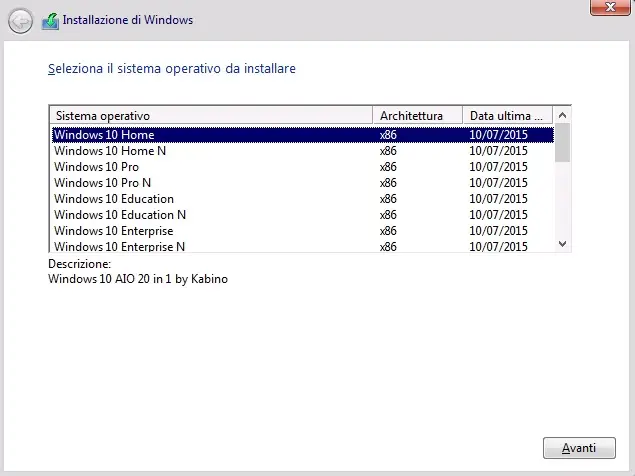Go back using the round arrow button
Screen dimensions: 635x476
(20, 21)
